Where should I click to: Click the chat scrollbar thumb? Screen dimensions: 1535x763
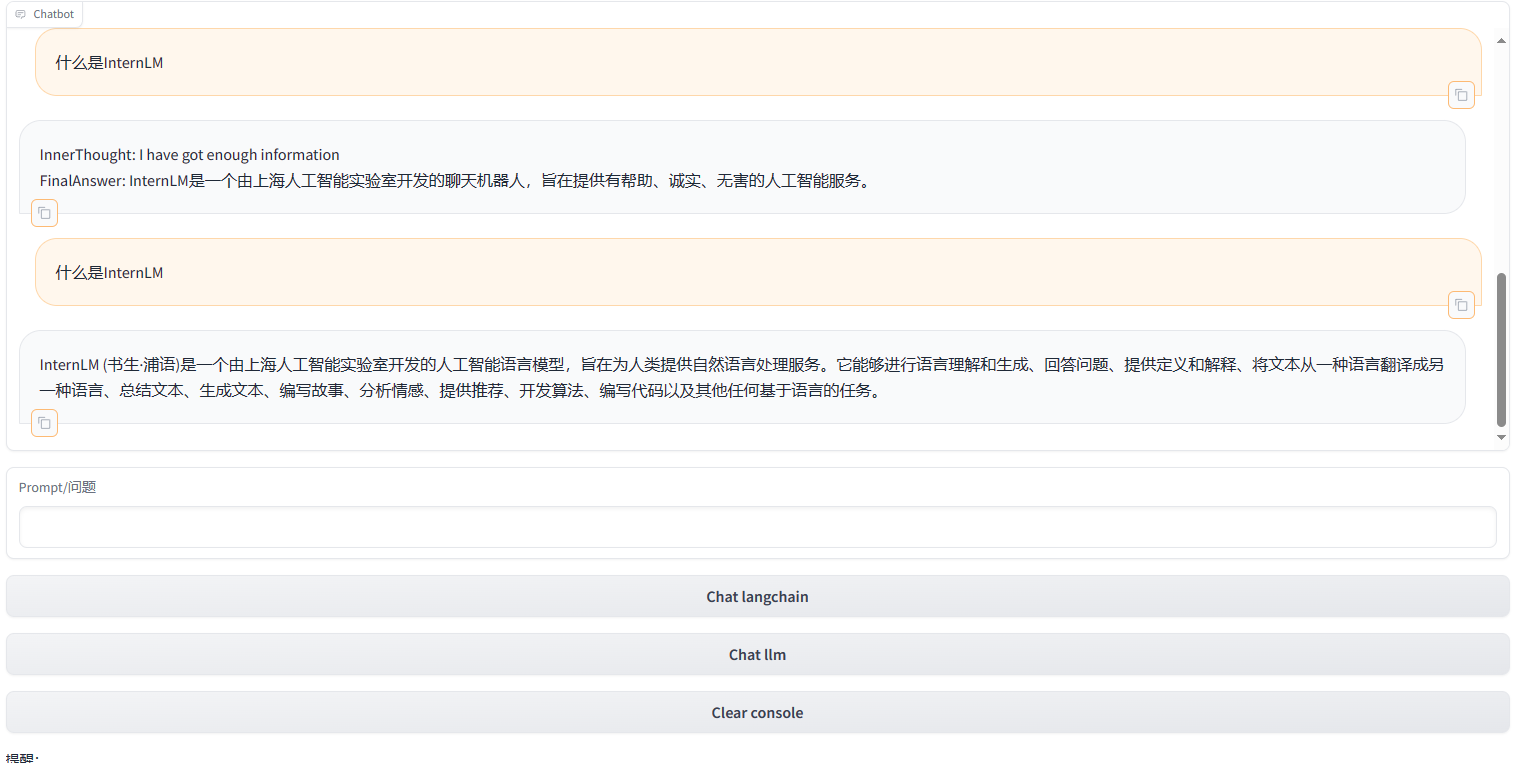pos(1501,349)
